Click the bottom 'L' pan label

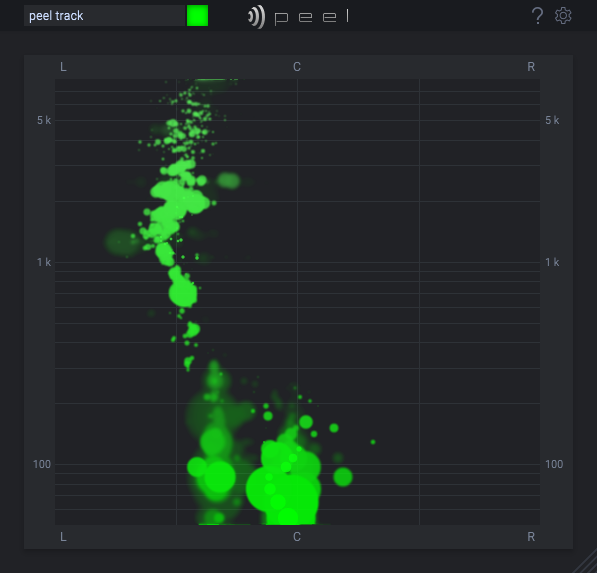coord(63,537)
